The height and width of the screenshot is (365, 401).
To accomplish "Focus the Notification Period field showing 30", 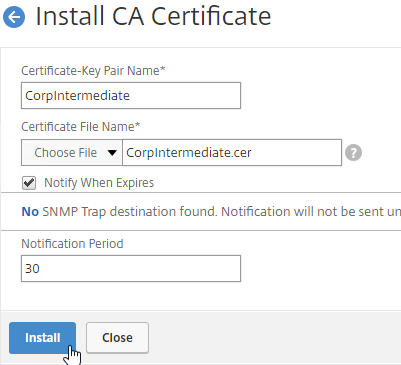I will point(131,269).
